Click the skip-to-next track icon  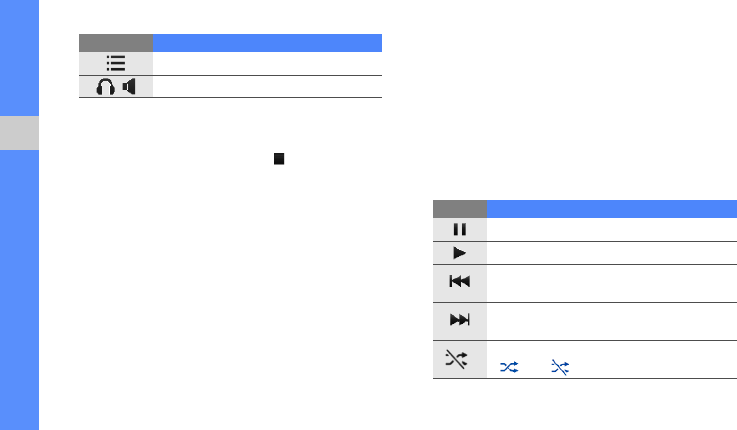(x=459, y=320)
